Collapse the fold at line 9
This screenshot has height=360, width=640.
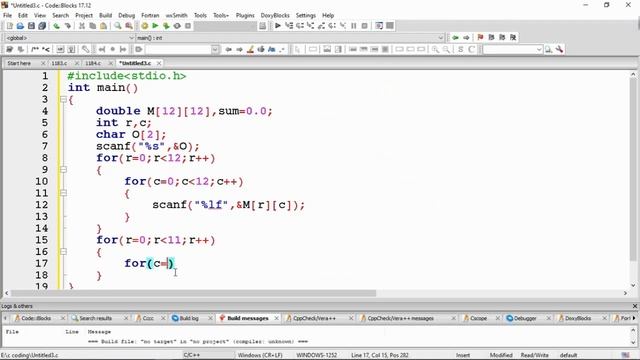coord(63,169)
